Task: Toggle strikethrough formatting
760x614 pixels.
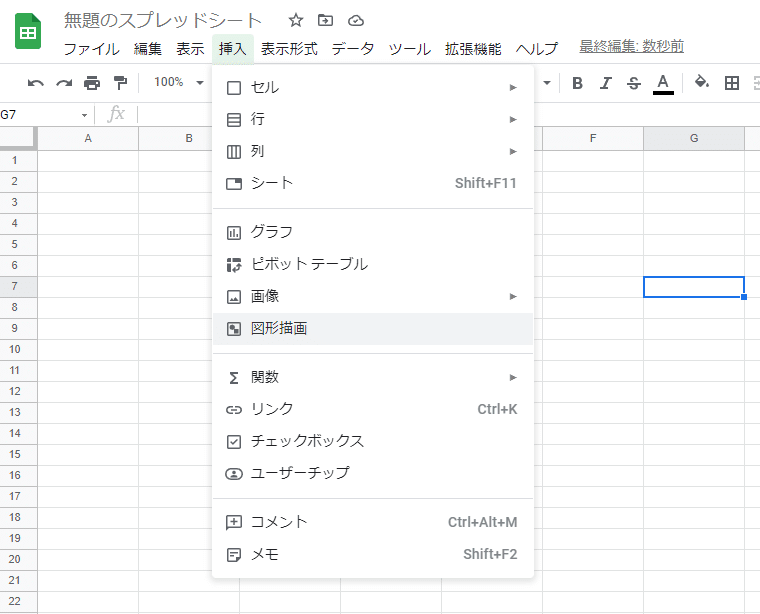Action: tap(633, 83)
